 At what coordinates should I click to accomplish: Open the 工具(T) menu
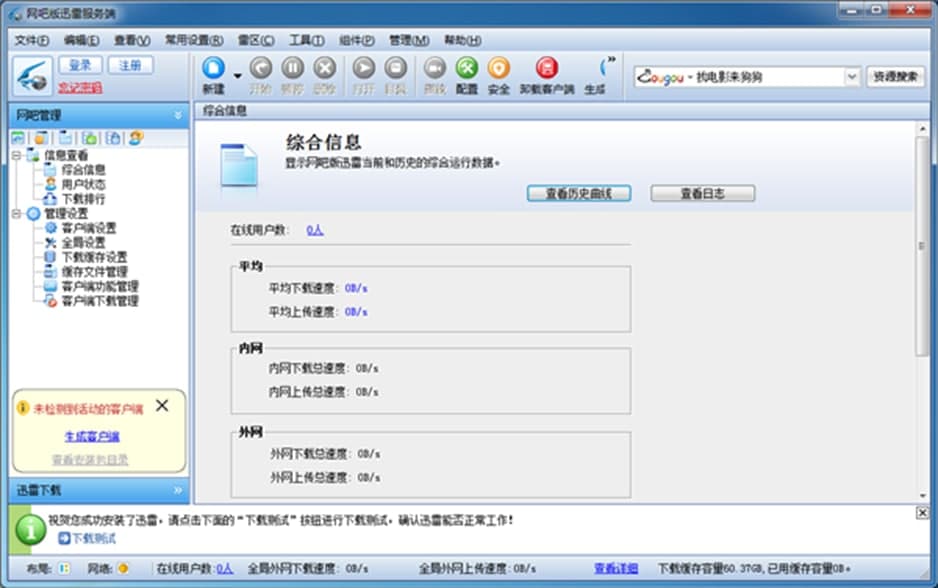pyautogui.click(x=306, y=40)
